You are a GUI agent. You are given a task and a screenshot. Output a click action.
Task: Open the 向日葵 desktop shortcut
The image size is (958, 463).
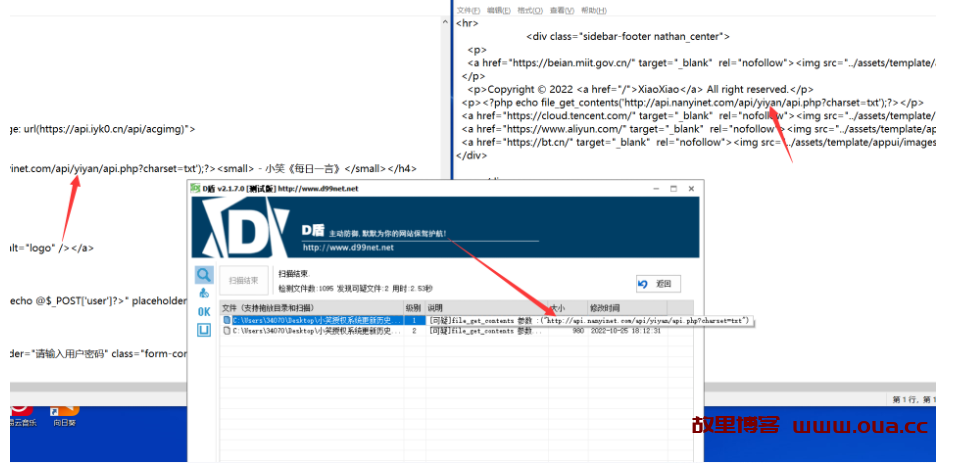pyautogui.click(x=64, y=415)
